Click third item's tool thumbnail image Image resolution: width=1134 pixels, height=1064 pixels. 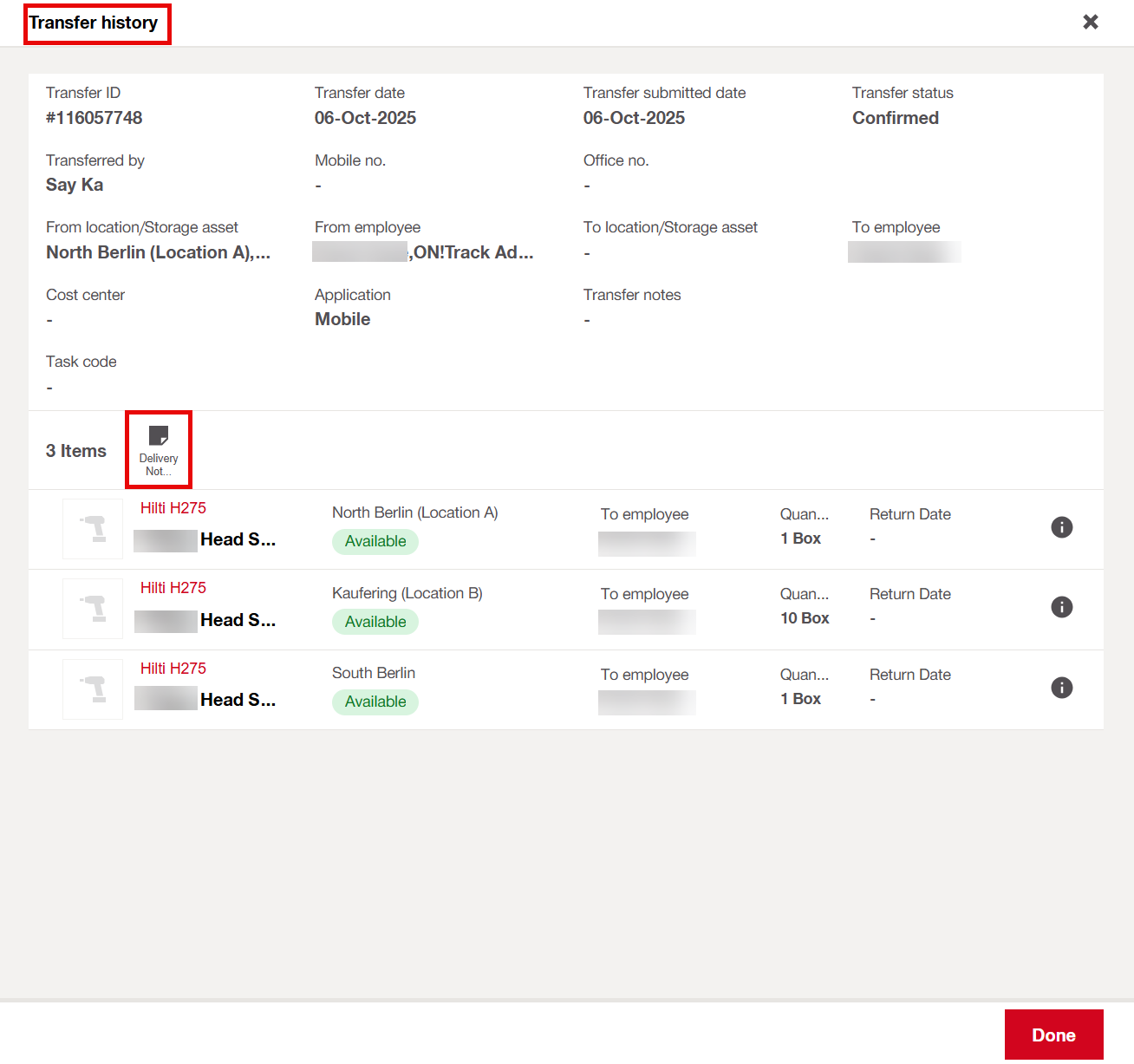(93, 689)
